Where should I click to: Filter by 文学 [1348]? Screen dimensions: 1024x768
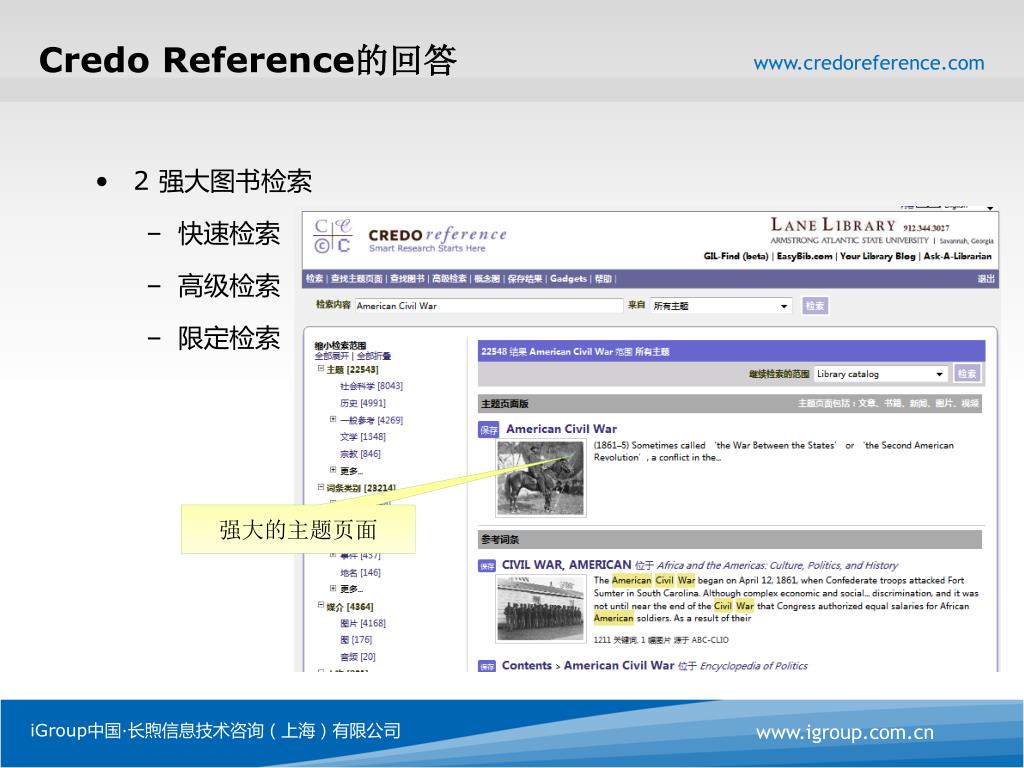(363, 437)
